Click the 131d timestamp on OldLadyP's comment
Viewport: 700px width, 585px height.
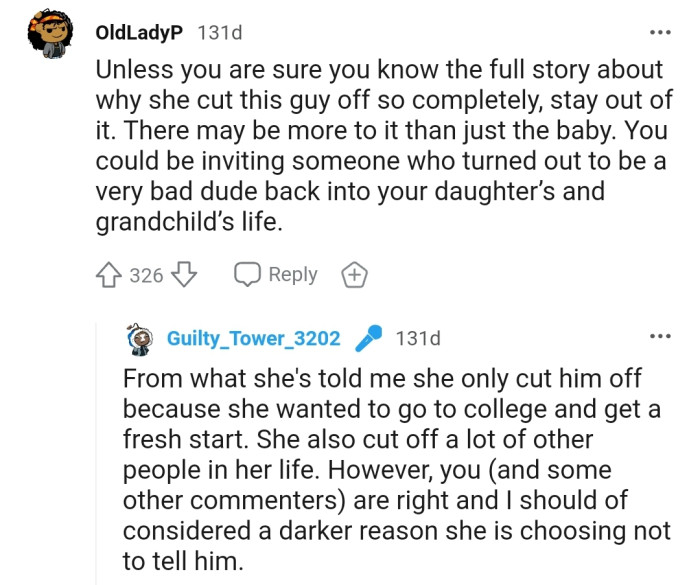tap(220, 33)
